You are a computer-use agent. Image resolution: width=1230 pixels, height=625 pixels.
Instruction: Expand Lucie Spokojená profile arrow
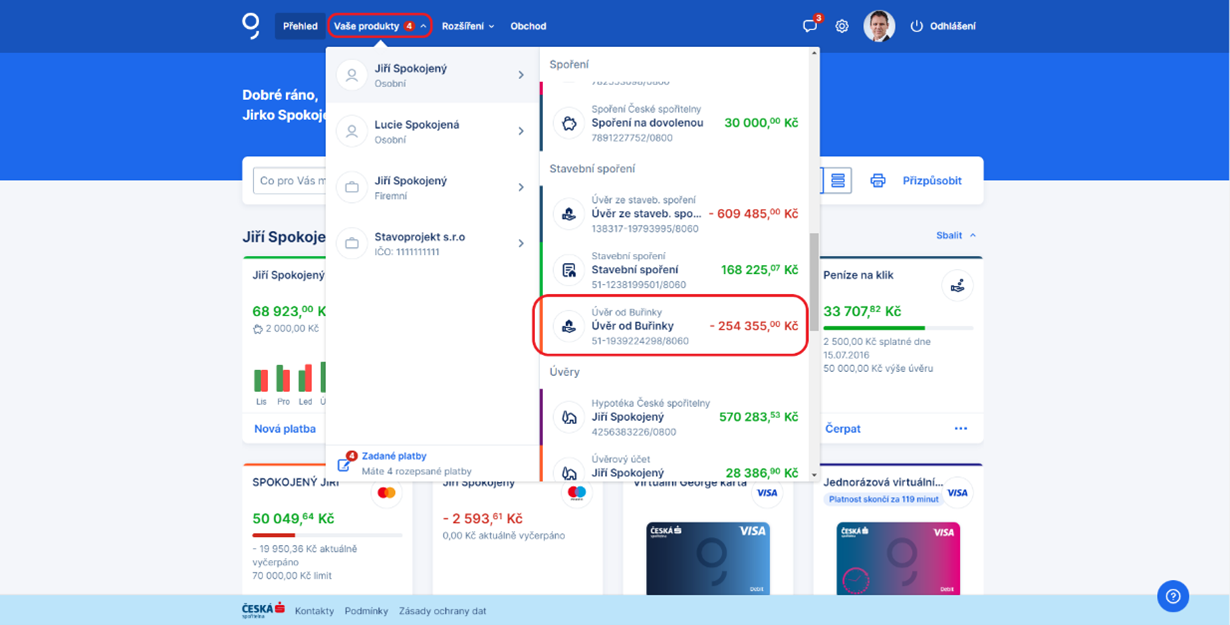click(x=521, y=131)
